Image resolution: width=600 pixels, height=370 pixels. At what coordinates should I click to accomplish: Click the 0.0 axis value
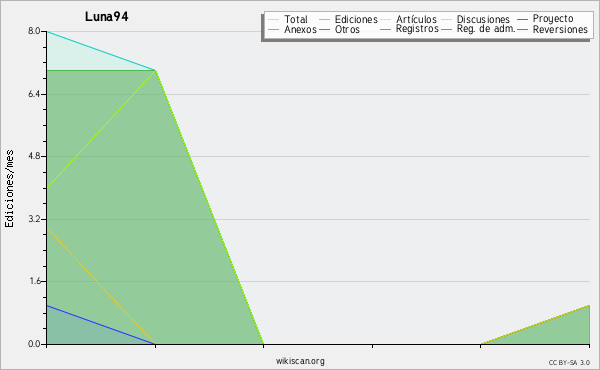pyautogui.click(x=34, y=344)
